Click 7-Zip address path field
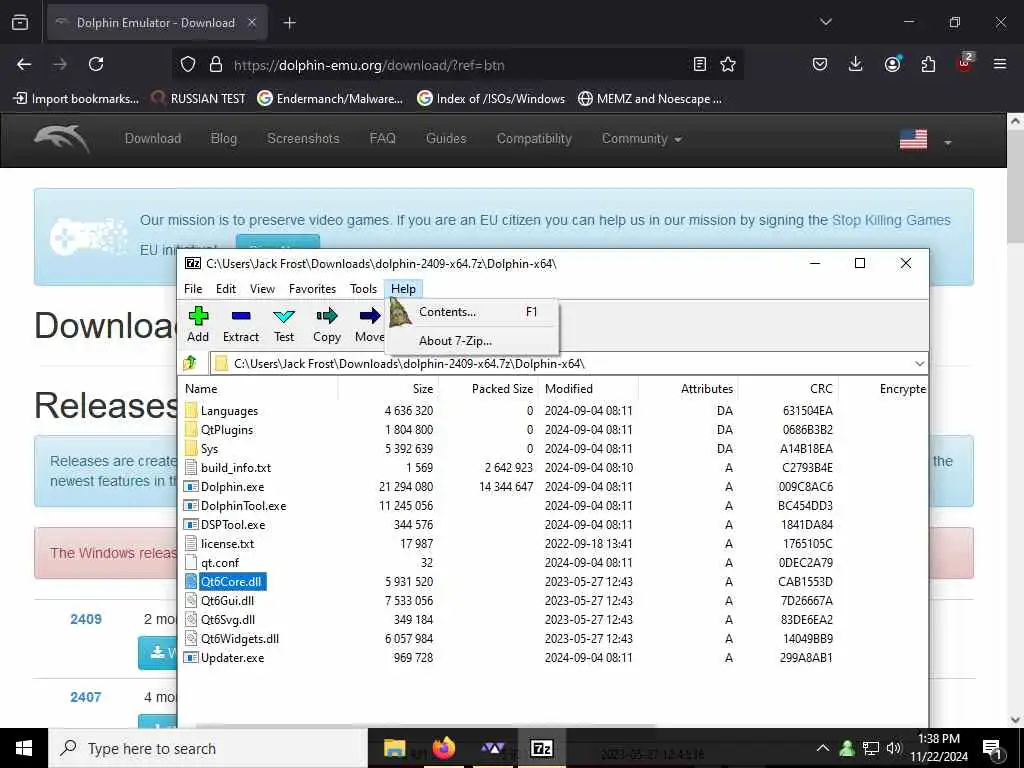 tap(568, 364)
